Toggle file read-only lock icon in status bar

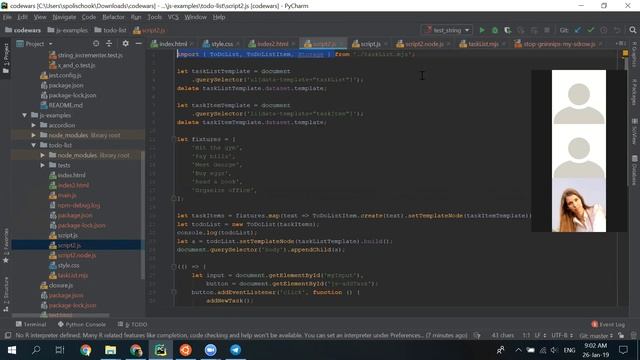pyautogui.click(x=621, y=336)
